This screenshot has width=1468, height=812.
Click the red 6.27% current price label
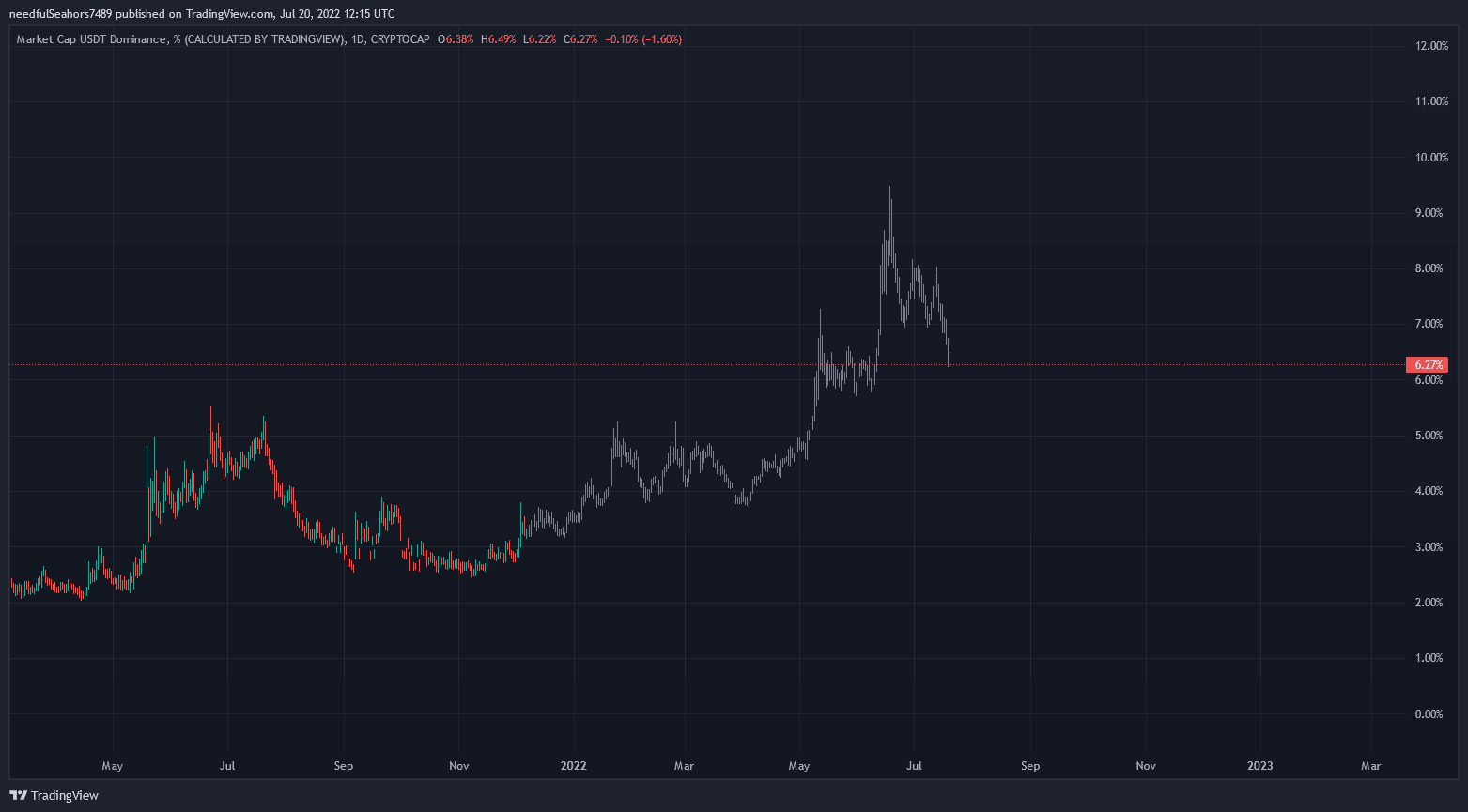point(1426,364)
